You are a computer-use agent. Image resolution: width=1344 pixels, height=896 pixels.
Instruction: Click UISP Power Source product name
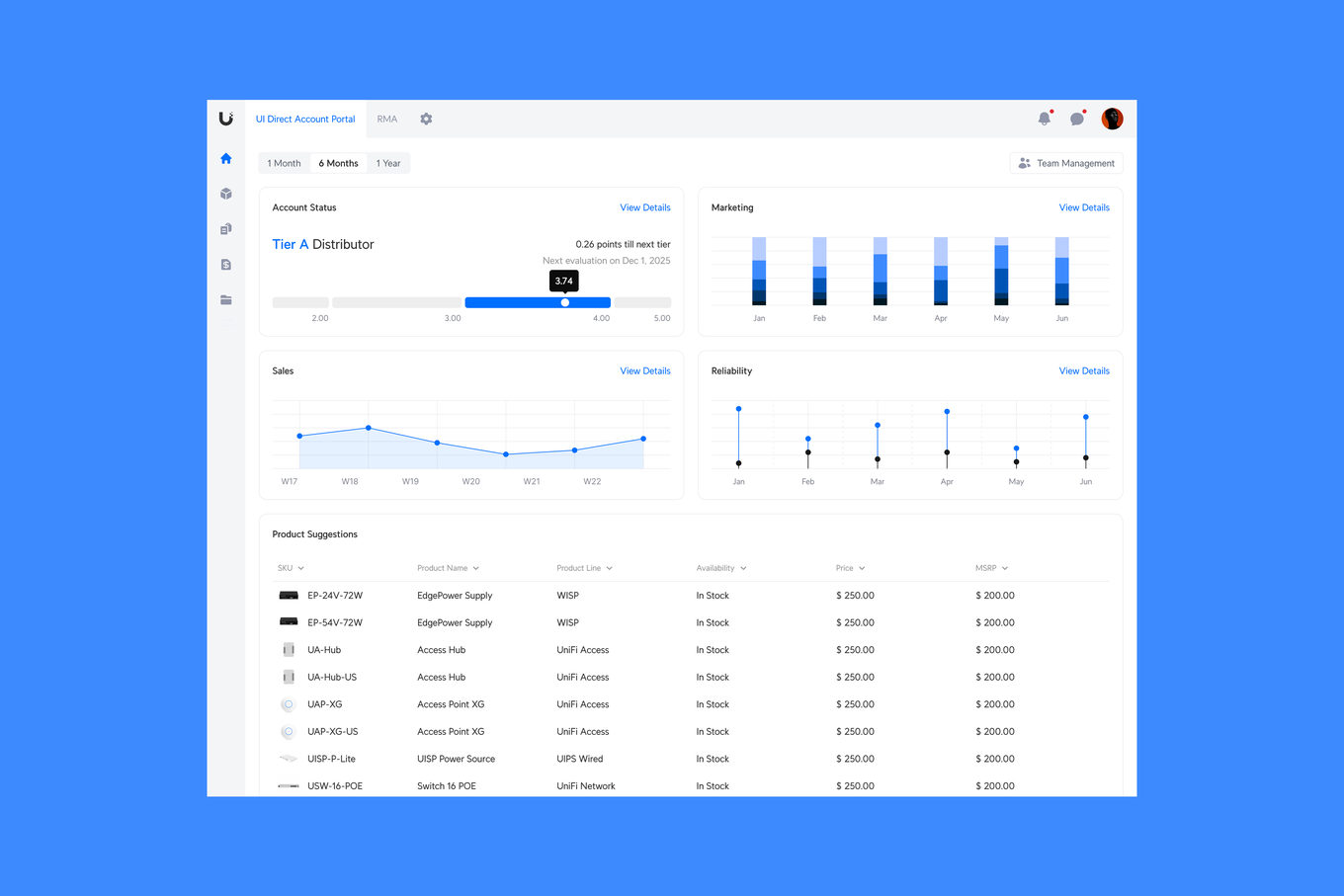(457, 759)
